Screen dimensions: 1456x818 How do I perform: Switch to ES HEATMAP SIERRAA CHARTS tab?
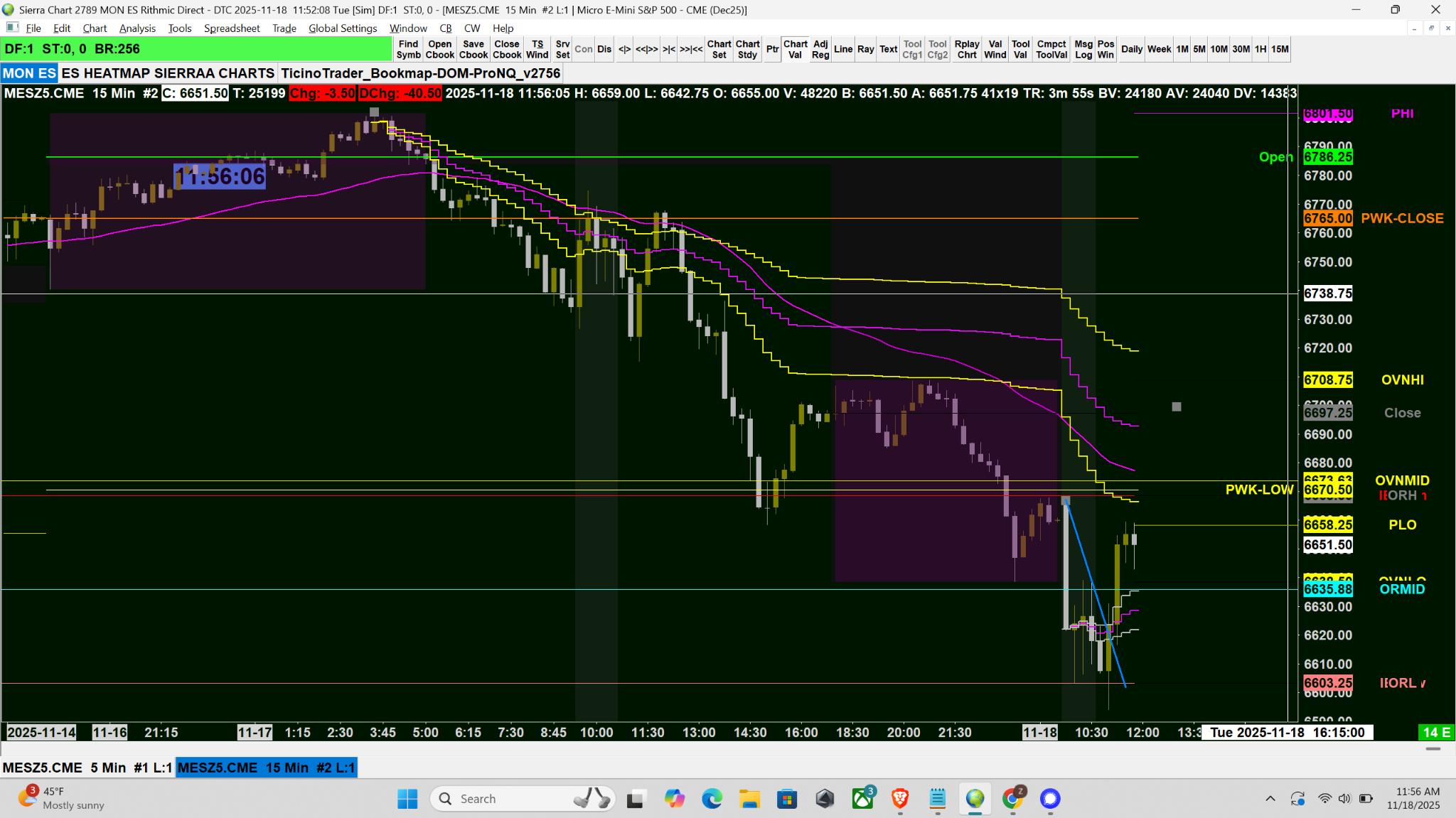point(168,73)
